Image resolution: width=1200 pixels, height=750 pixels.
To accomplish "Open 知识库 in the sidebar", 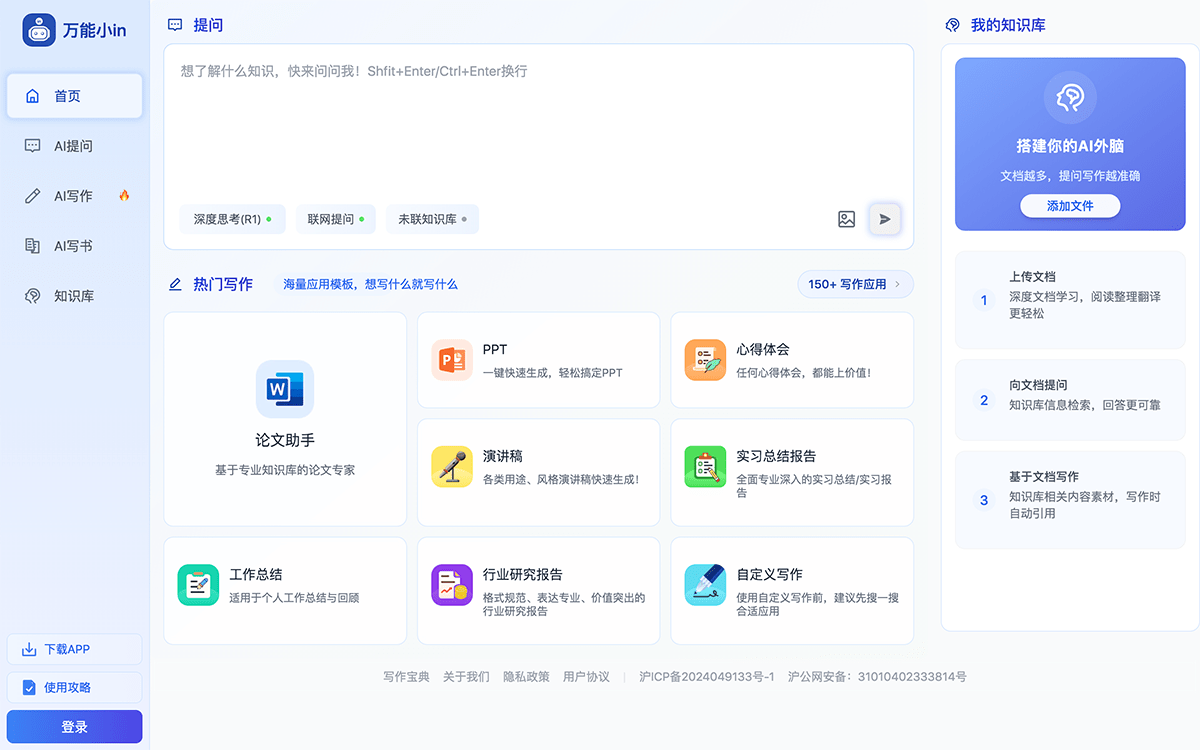I will pos(75,296).
